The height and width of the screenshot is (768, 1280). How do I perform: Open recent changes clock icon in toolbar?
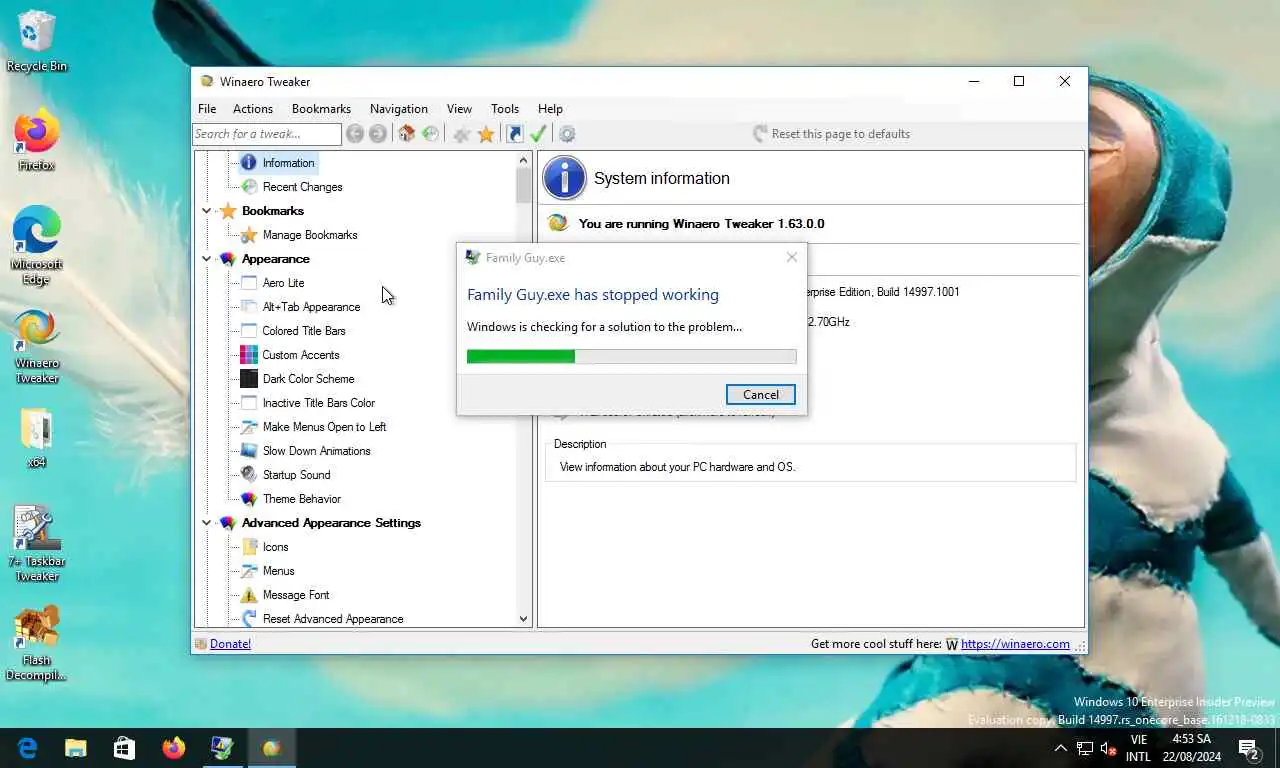tap(430, 134)
